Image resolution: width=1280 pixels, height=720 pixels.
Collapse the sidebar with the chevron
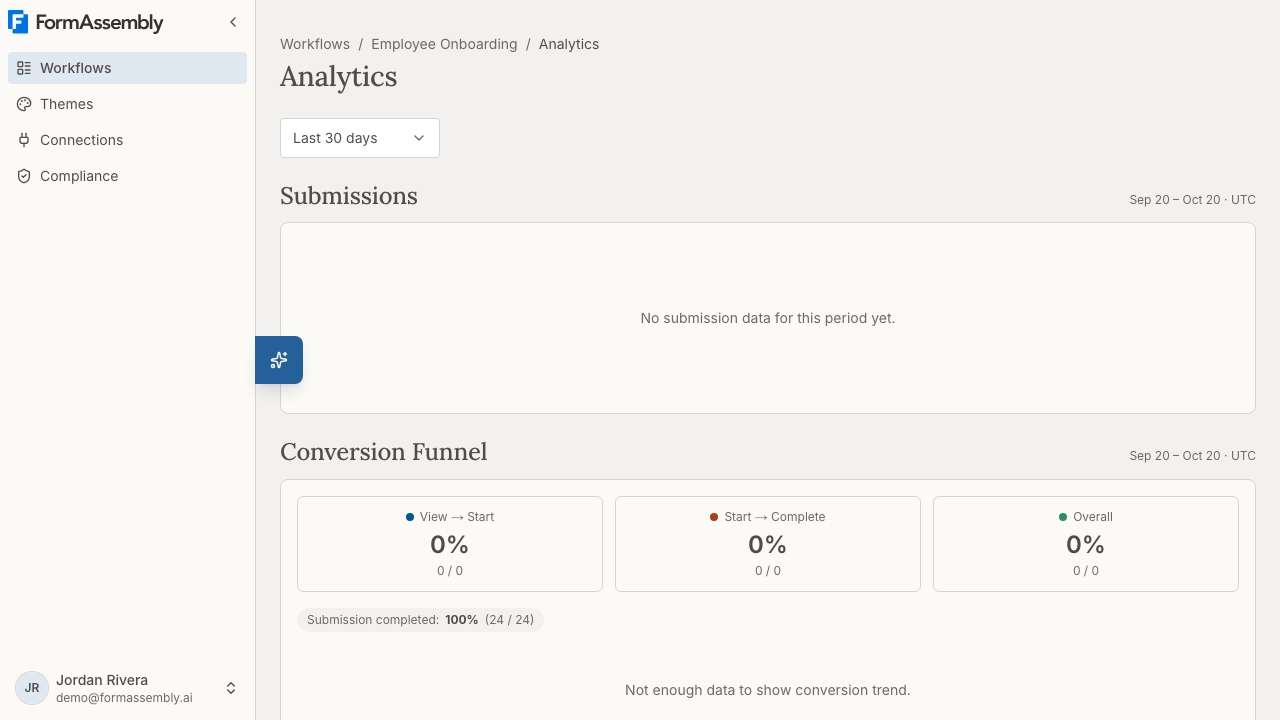(x=233, y=22)
